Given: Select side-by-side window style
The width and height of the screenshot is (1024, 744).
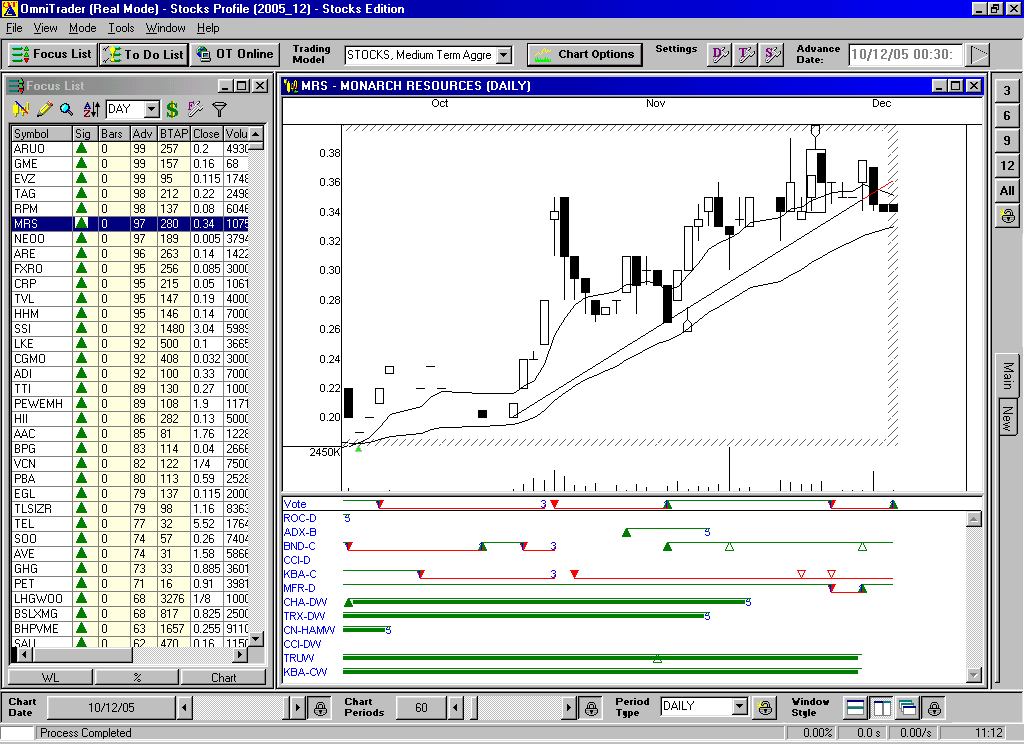Looking at the screenshot, I should pyautogui.click(x=882, y=708).
